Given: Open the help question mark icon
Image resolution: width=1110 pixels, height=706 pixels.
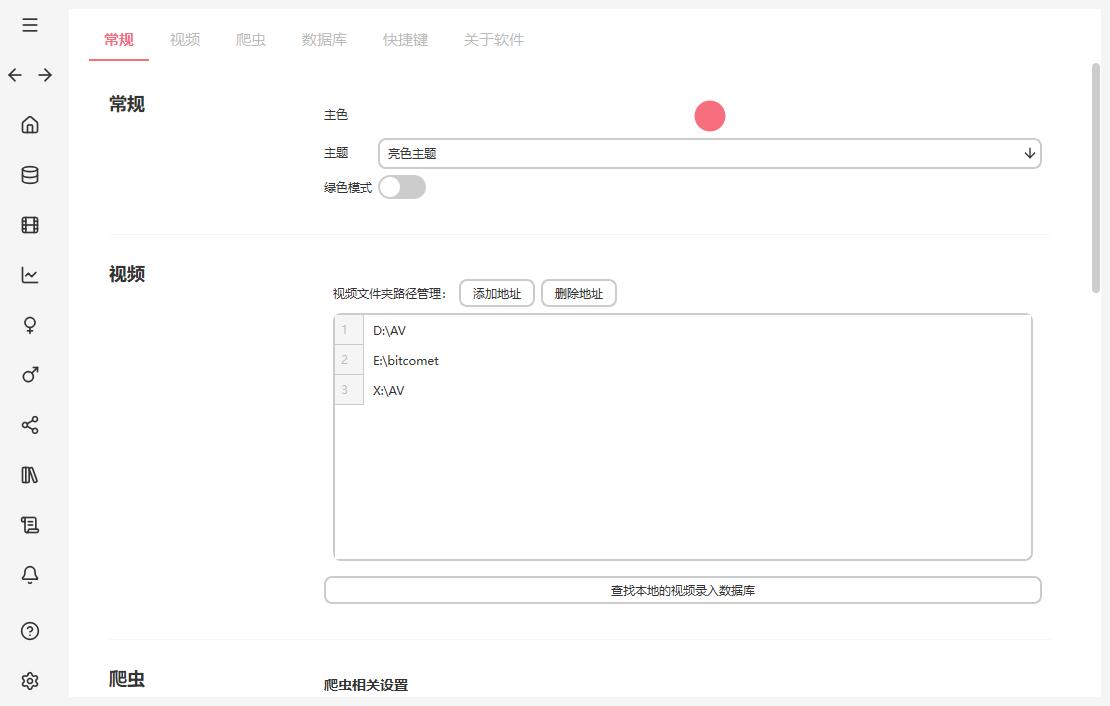Looking at the screenshot, I should (30, 631).
